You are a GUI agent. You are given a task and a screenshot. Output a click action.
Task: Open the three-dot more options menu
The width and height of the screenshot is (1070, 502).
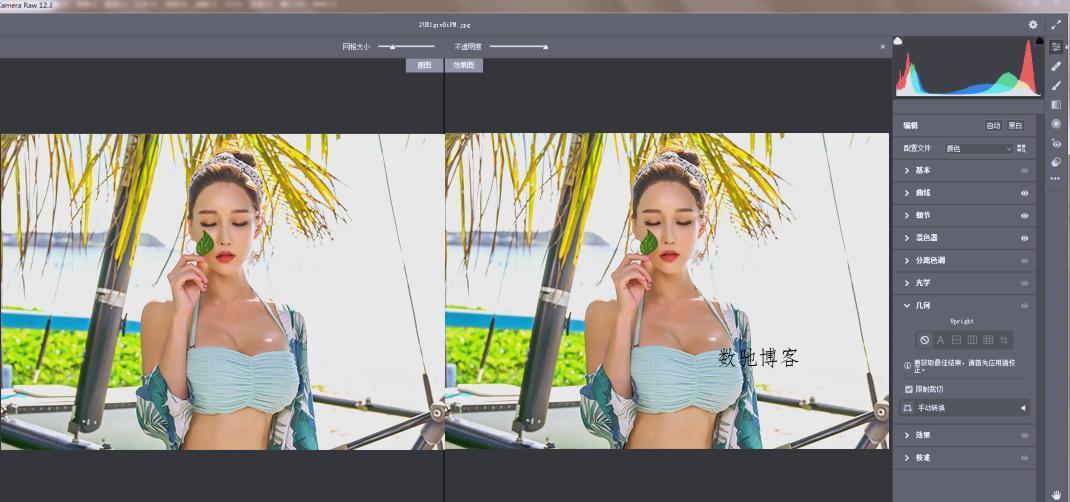click(1056, 179)
